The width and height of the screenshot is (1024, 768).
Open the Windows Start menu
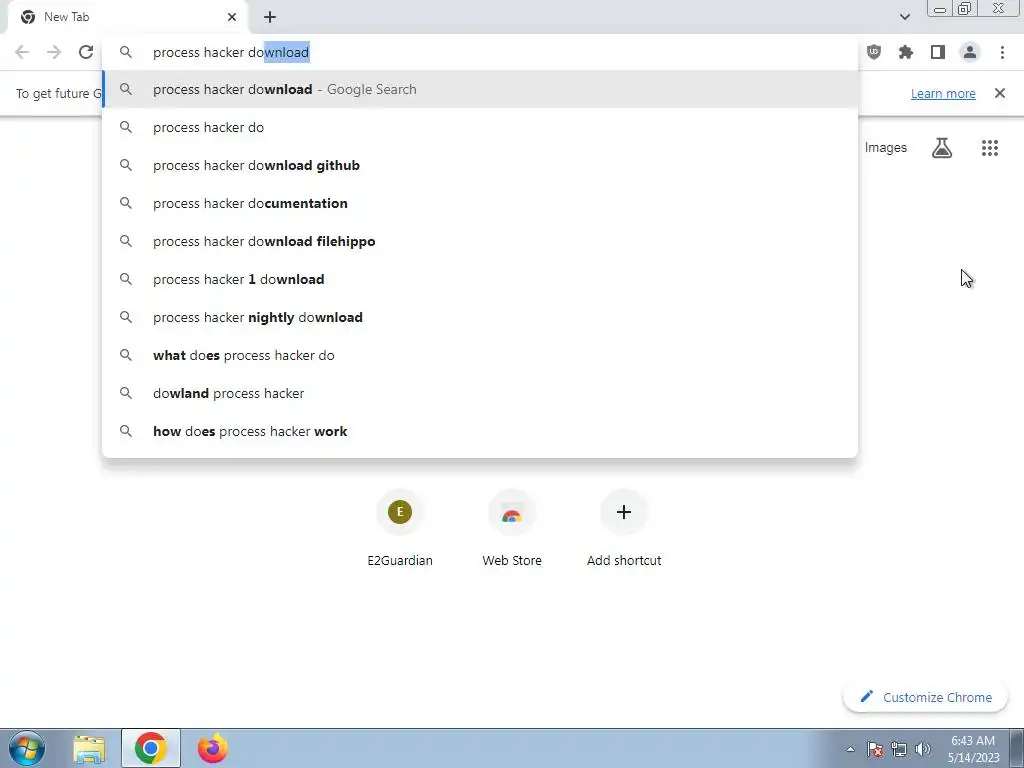coord(27,748)
